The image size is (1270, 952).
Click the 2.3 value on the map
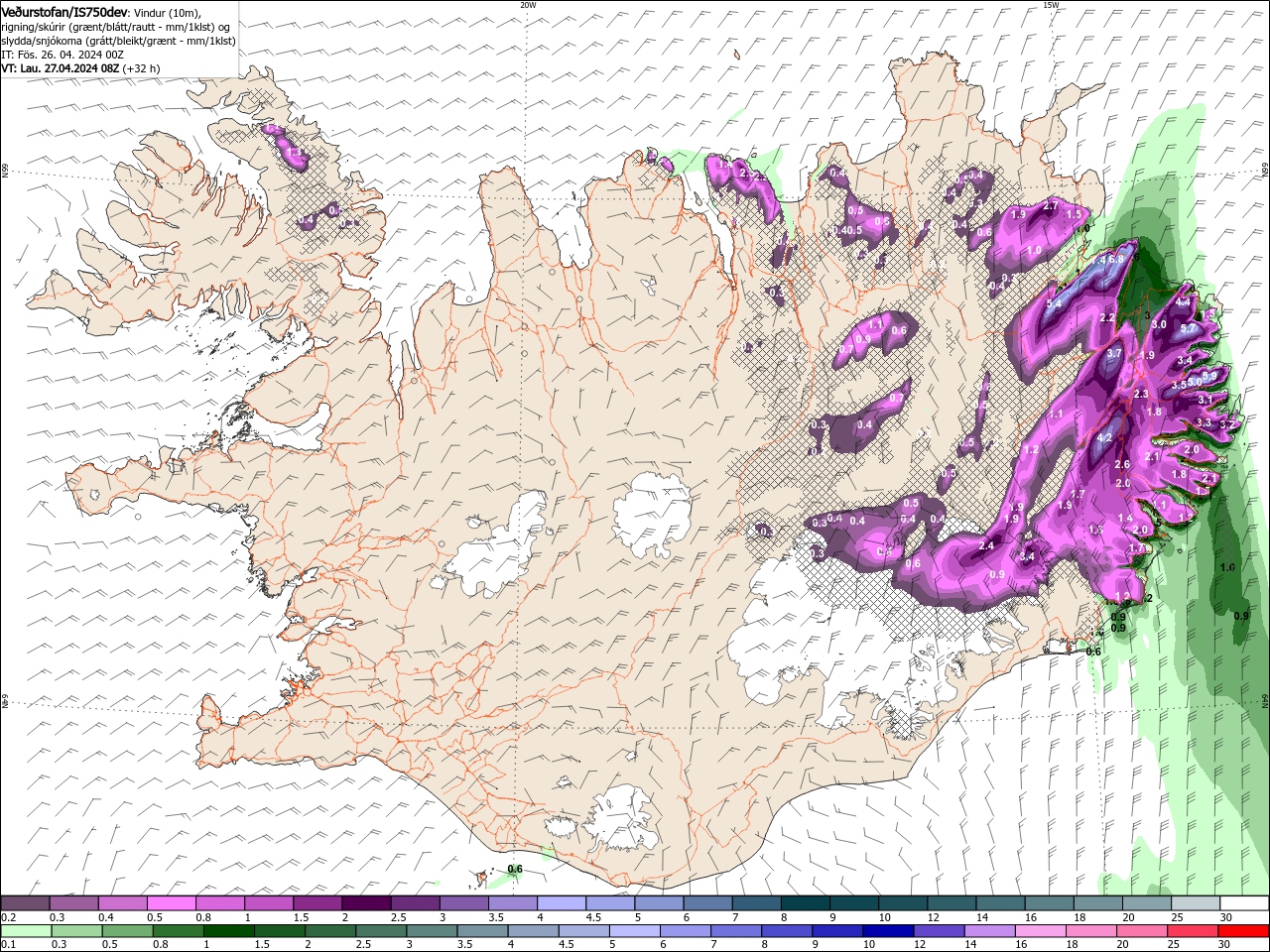coord(1140,394)
